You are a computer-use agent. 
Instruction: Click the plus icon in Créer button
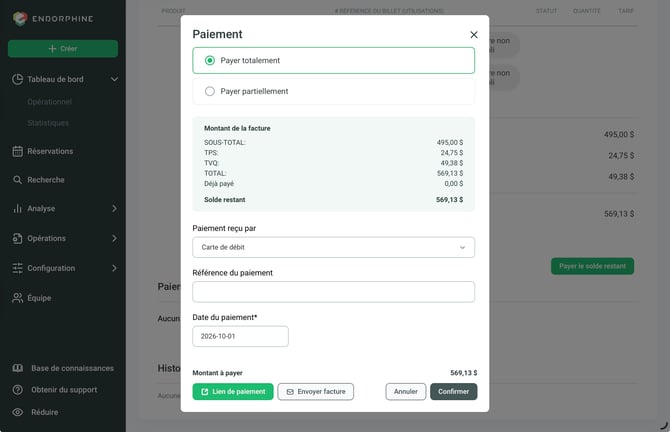point(52,49)
